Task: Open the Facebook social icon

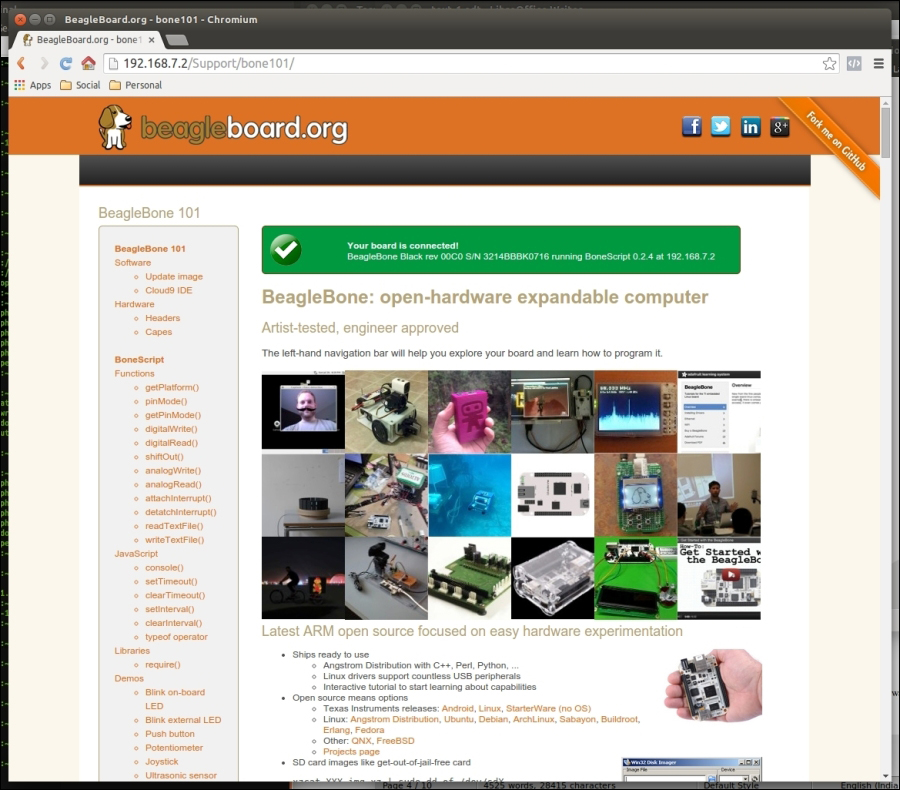Action: 692,126
